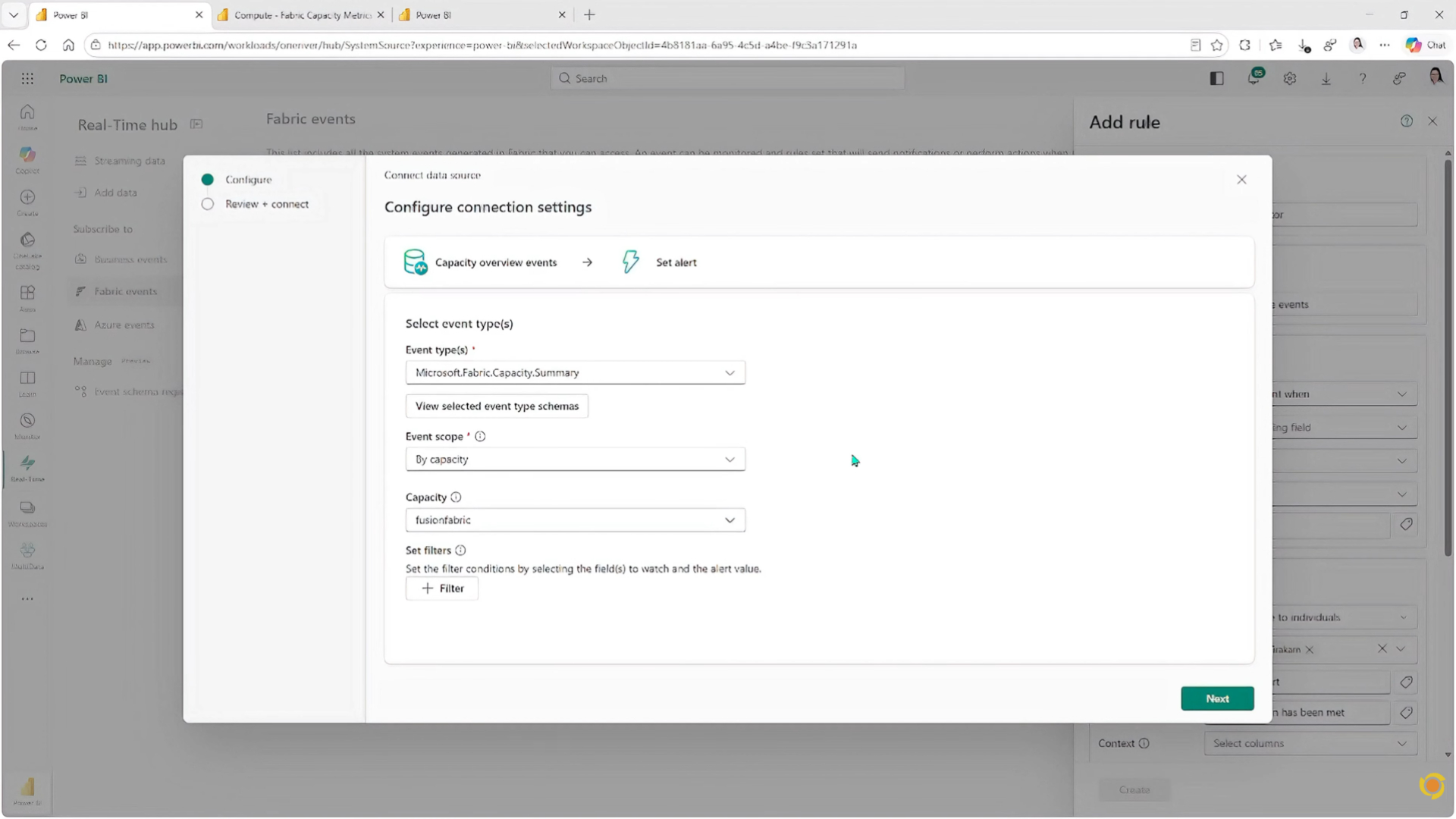This screenshot has height=819, width=1456.
Task: Click Add rule help icon
Action: click(x=1407, y=121)
